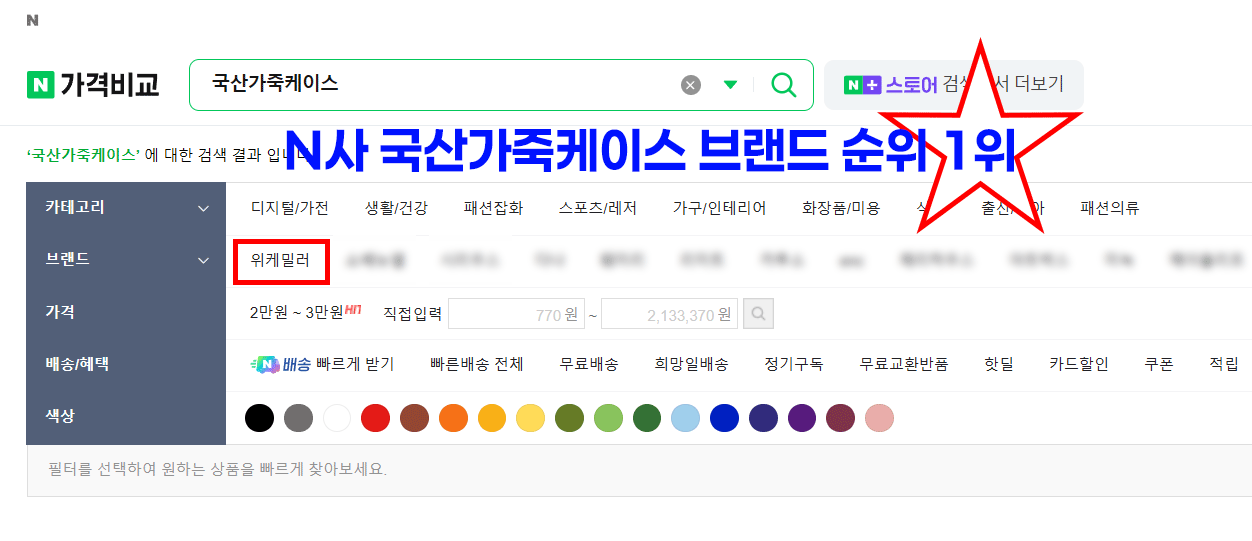
Task: Open the 화장품/미용 category
Action: pyautogui.click(x=841, y=209)
